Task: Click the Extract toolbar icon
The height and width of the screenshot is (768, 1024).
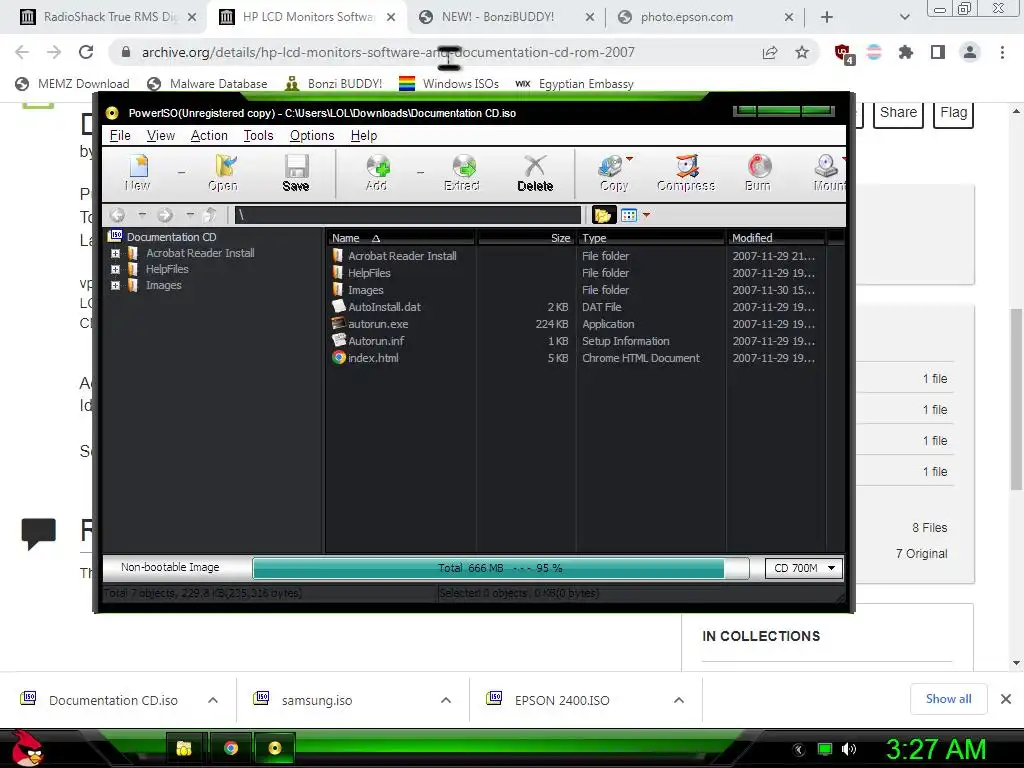Action: (x=462, y=172)
